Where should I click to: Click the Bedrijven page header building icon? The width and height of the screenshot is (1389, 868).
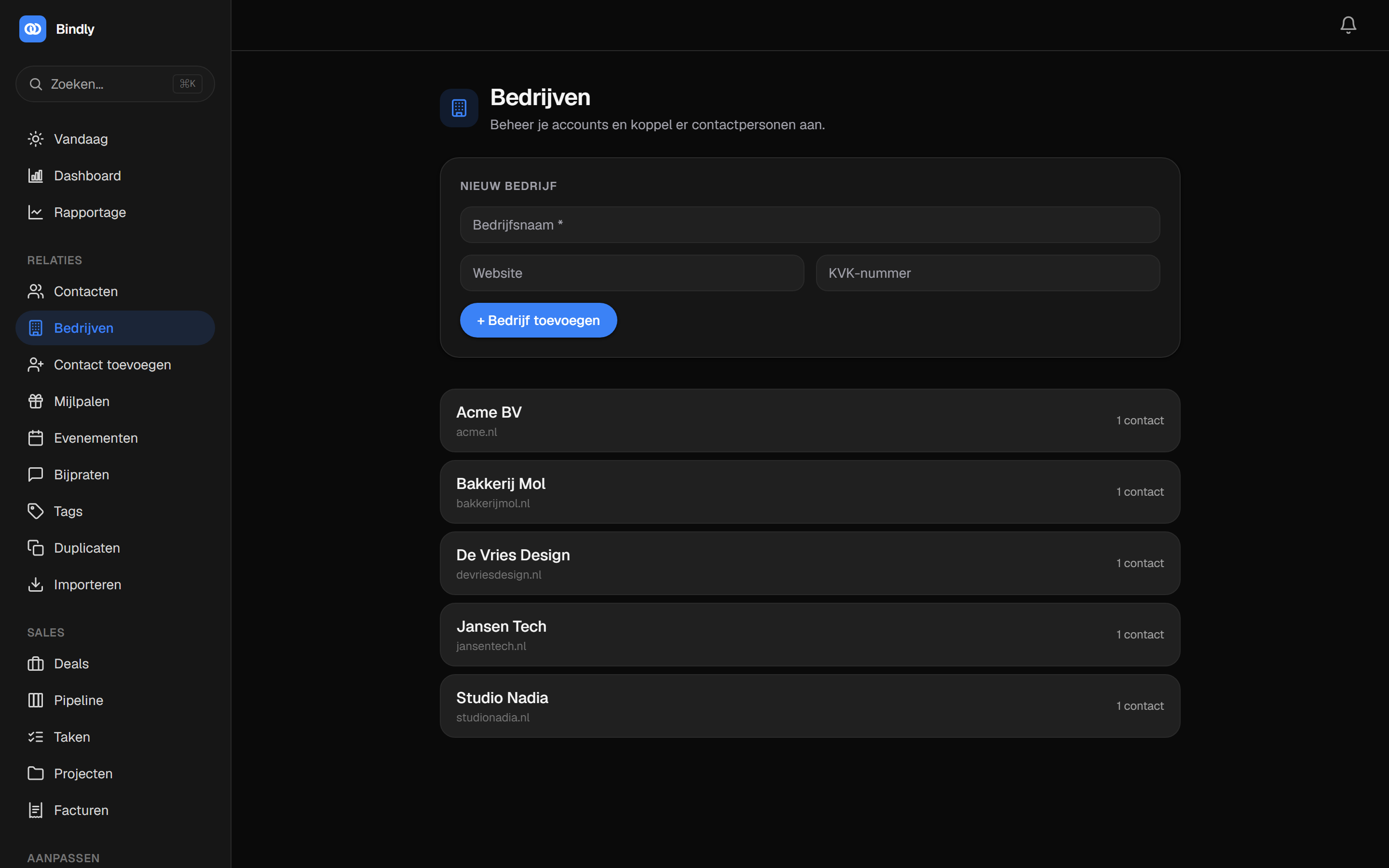click(x=459, y=108)
